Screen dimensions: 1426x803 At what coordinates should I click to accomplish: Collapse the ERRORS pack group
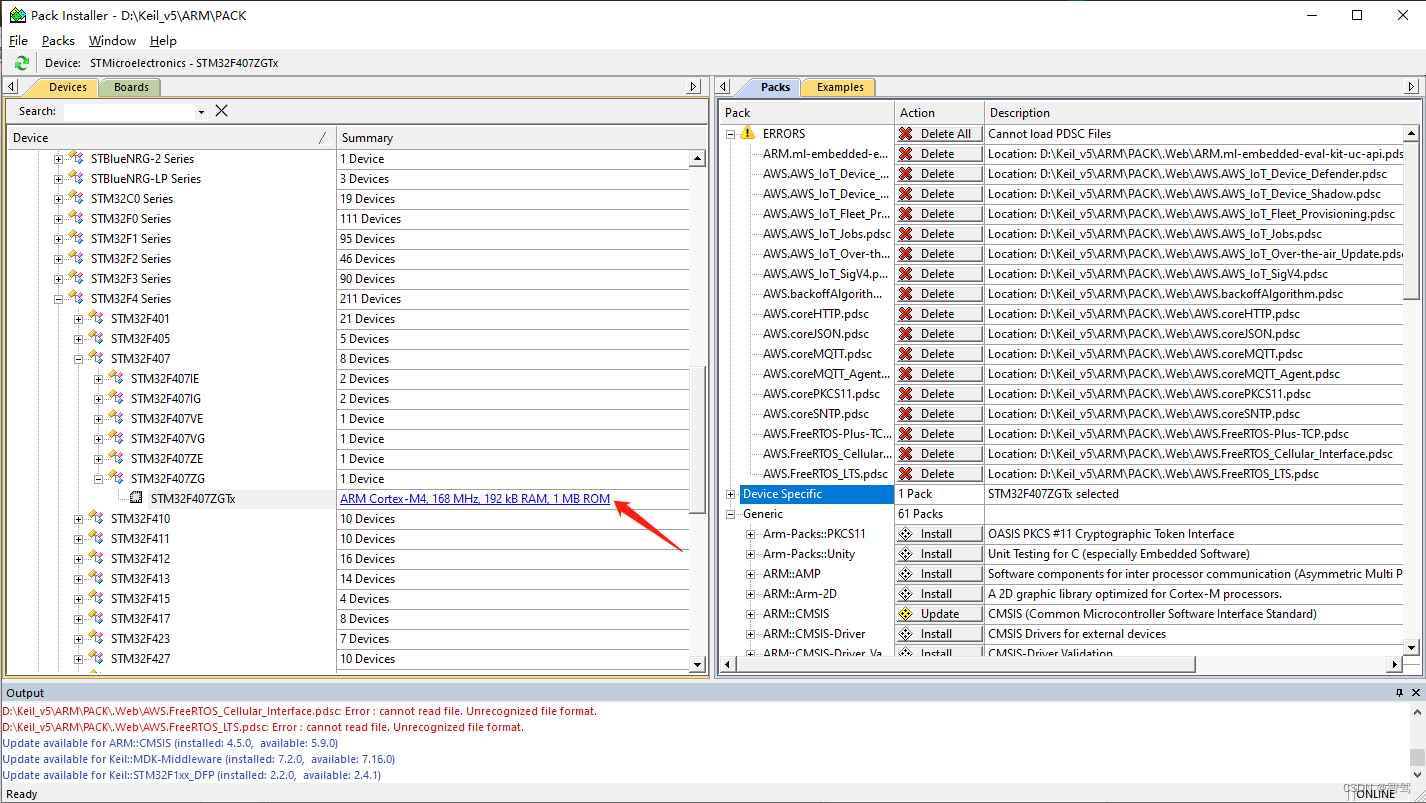pos(731,133)
